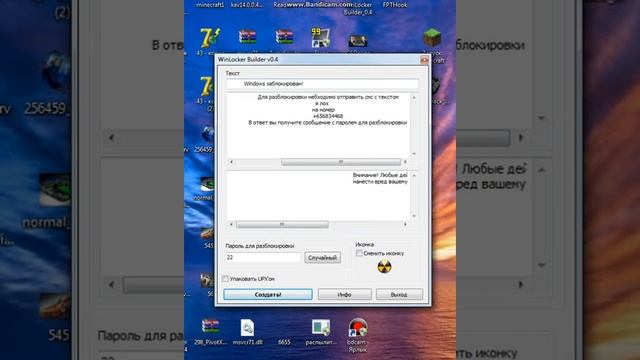Select the shortcut icon with yellow 99
This screenshot has width=640, height=360.
pos(320,38)
